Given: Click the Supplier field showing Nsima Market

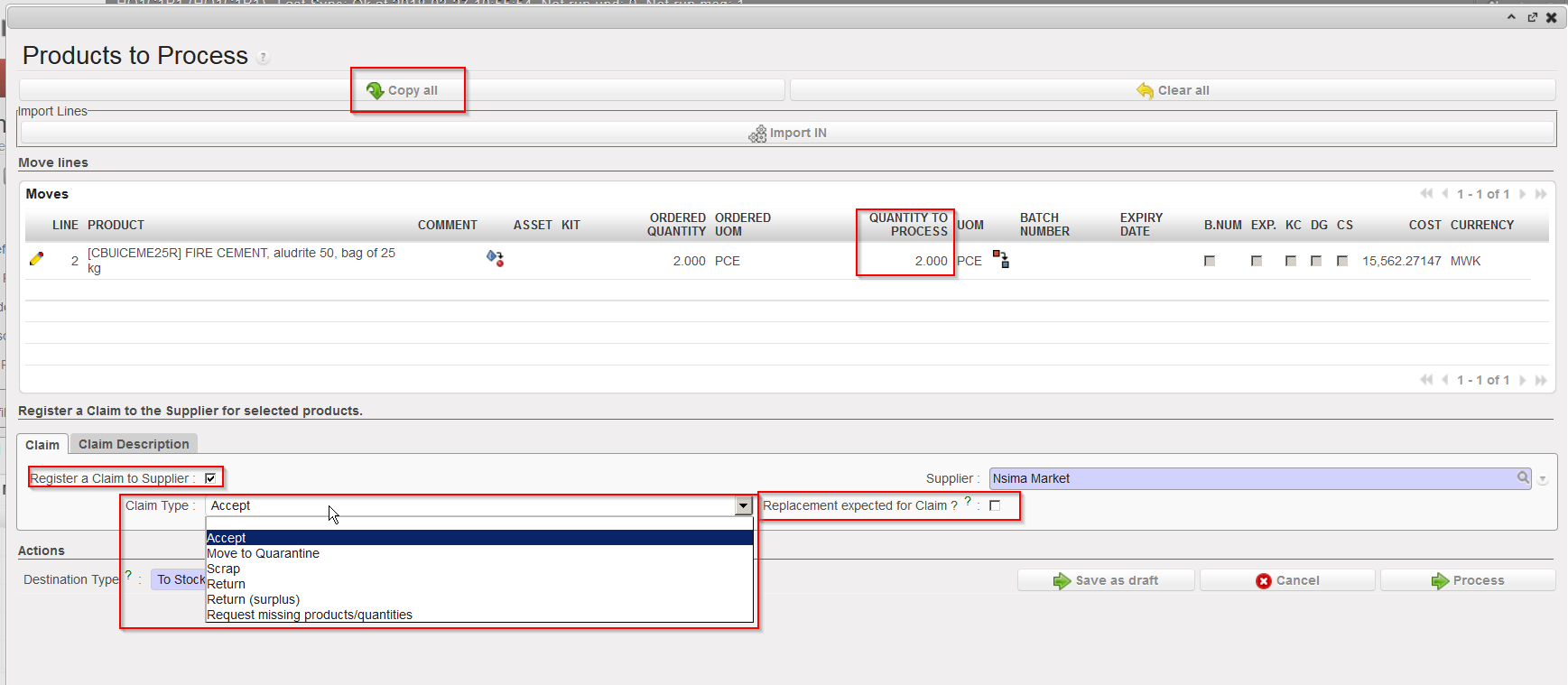Looking at the screenshot, I should (1250, 478).
